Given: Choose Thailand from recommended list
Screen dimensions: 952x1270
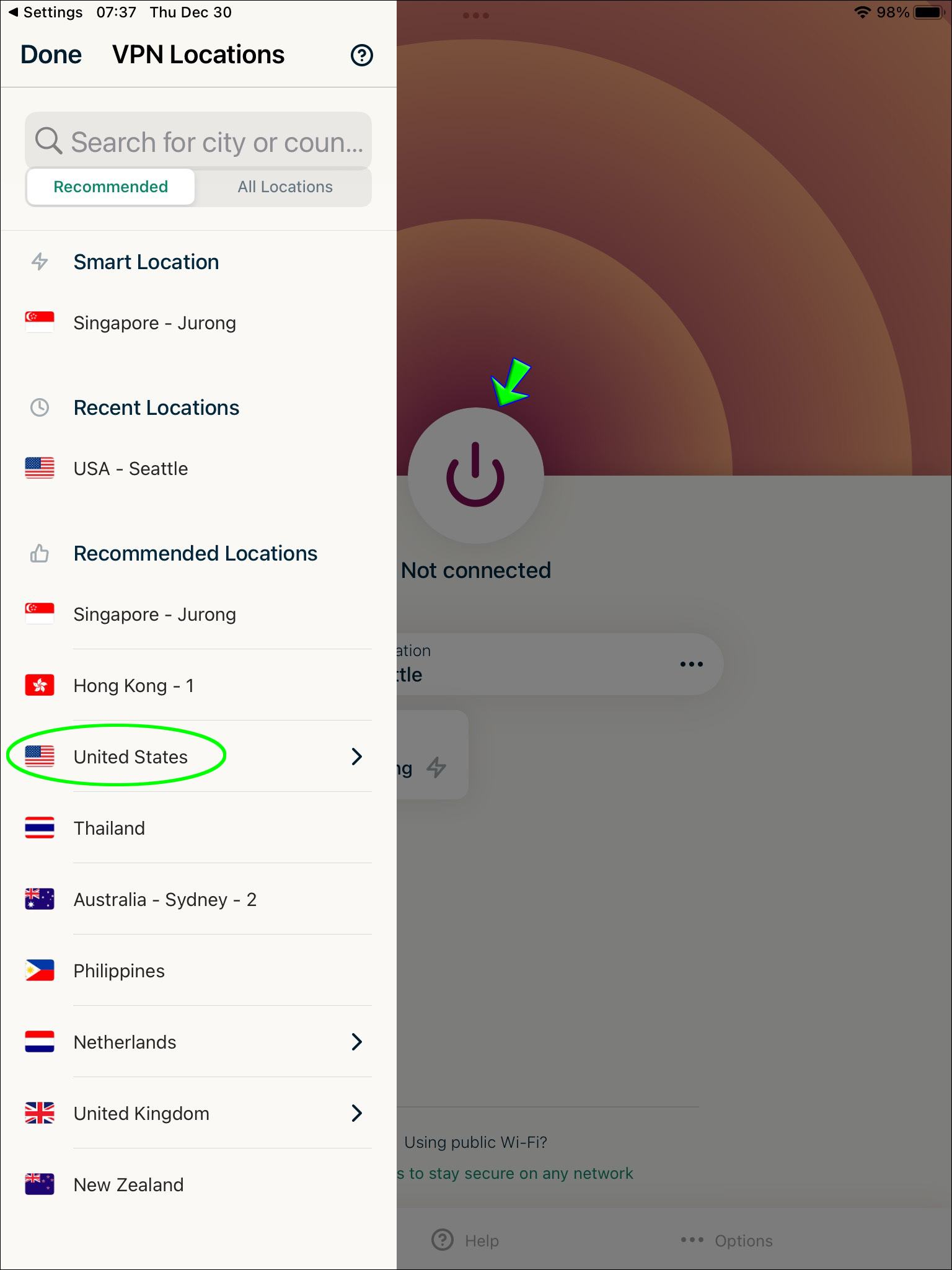Looking at the screenshot, I should pyautogui.click(x=198, y=828).
